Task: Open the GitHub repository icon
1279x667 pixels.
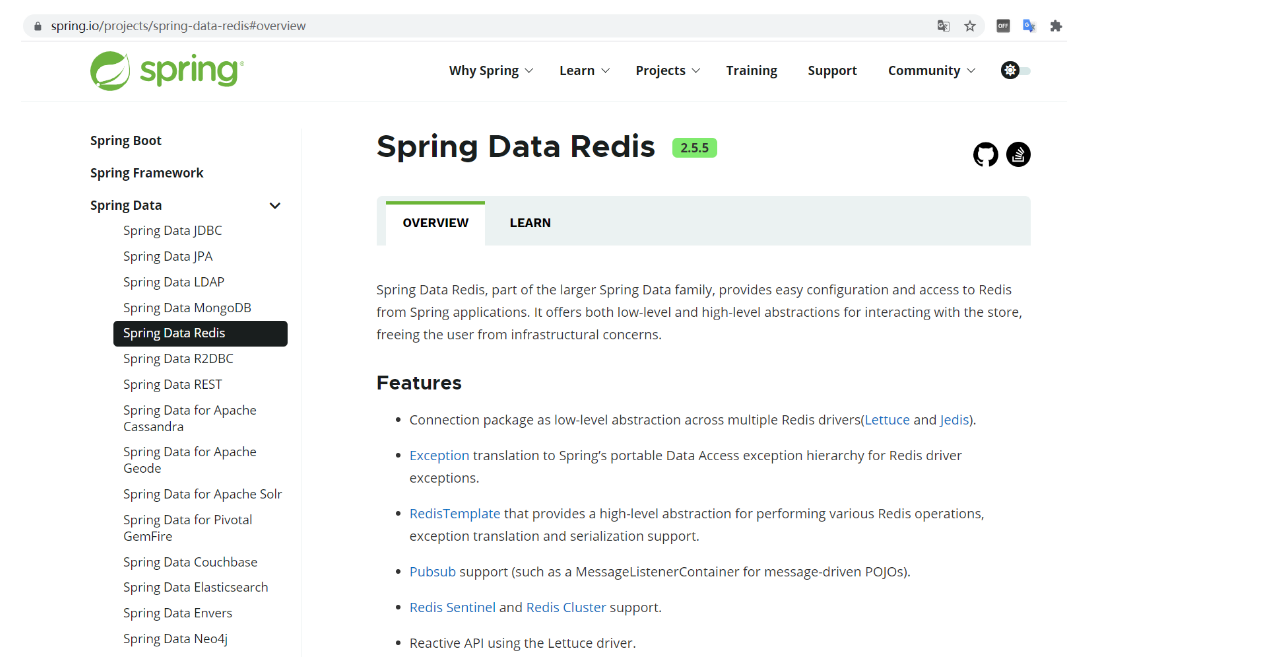Action: pos(985,154)
